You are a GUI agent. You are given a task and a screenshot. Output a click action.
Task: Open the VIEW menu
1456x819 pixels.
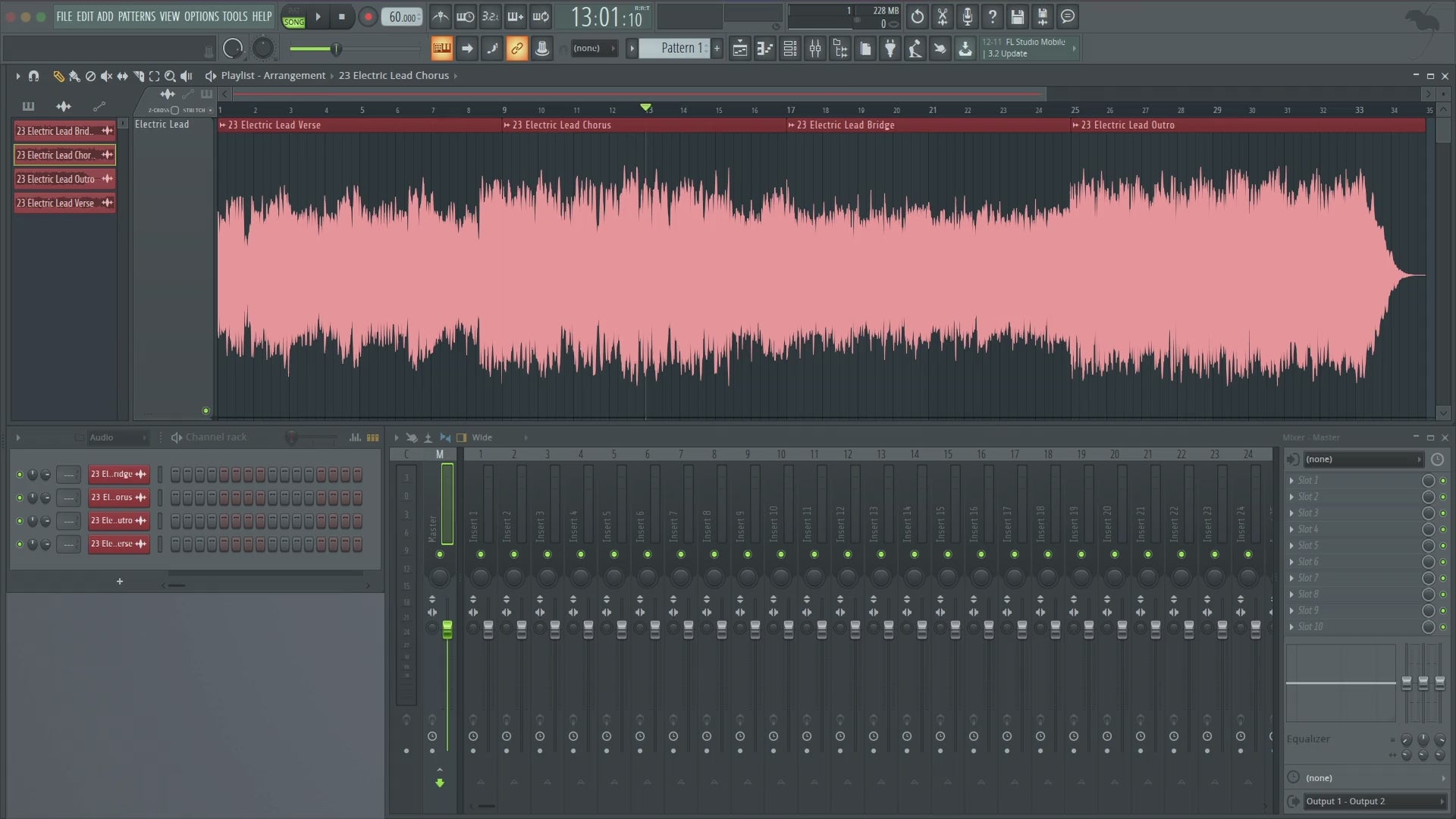coord(170,17)
